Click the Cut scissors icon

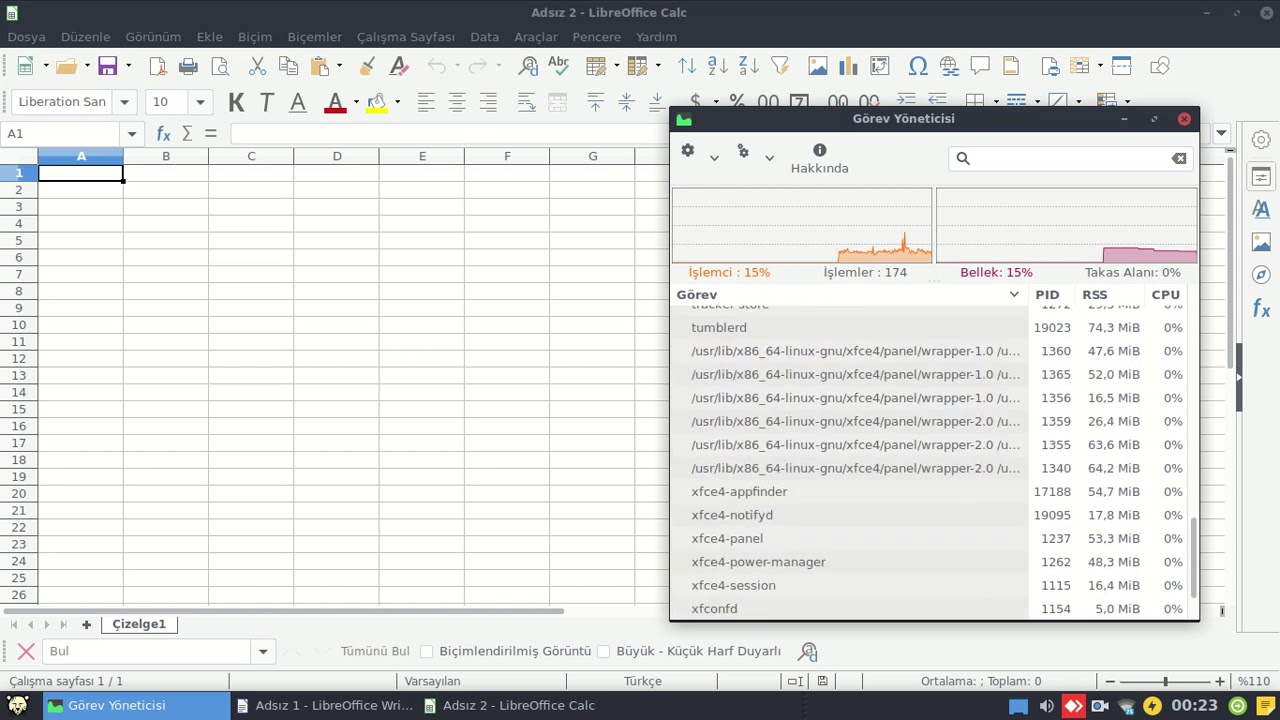(x=257, y=66)
